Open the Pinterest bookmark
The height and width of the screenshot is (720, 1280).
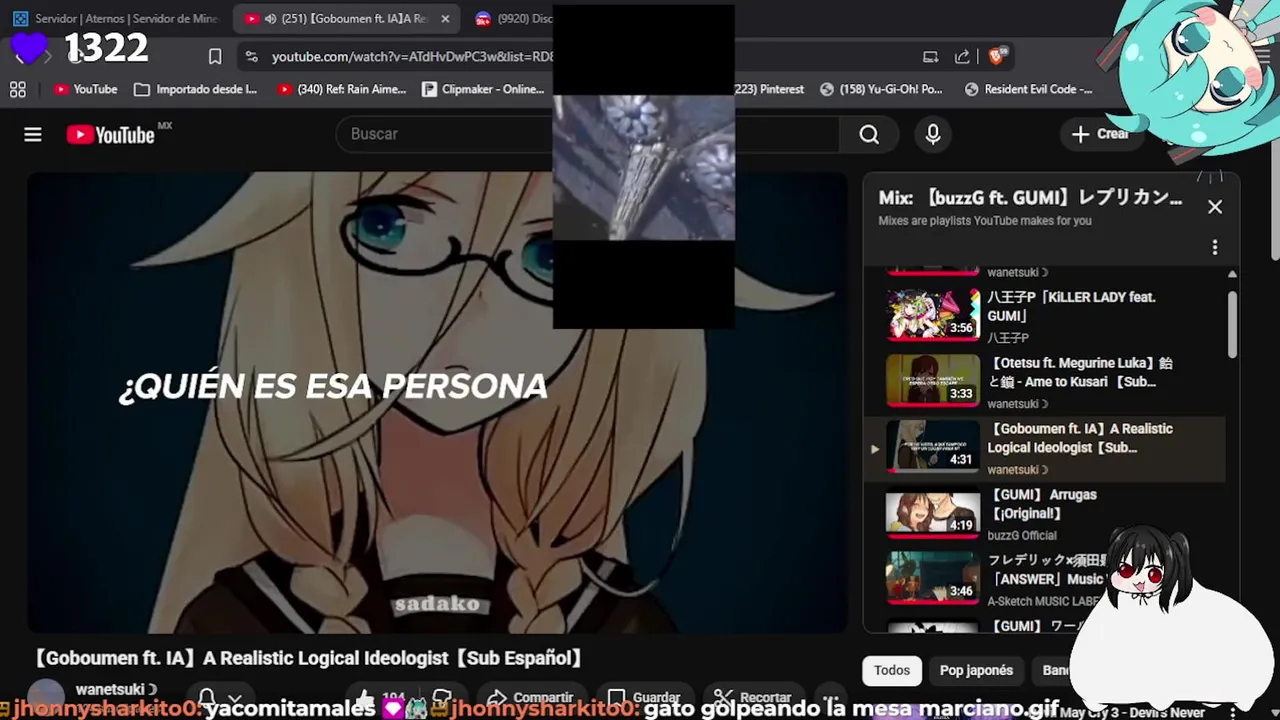click(768, 89)
